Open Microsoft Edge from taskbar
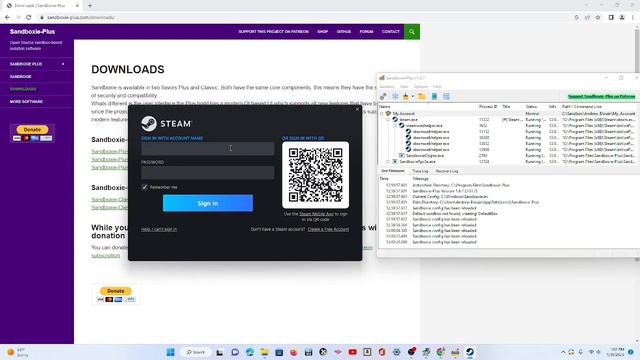The image size is (640, 360). tap(250, 352)
